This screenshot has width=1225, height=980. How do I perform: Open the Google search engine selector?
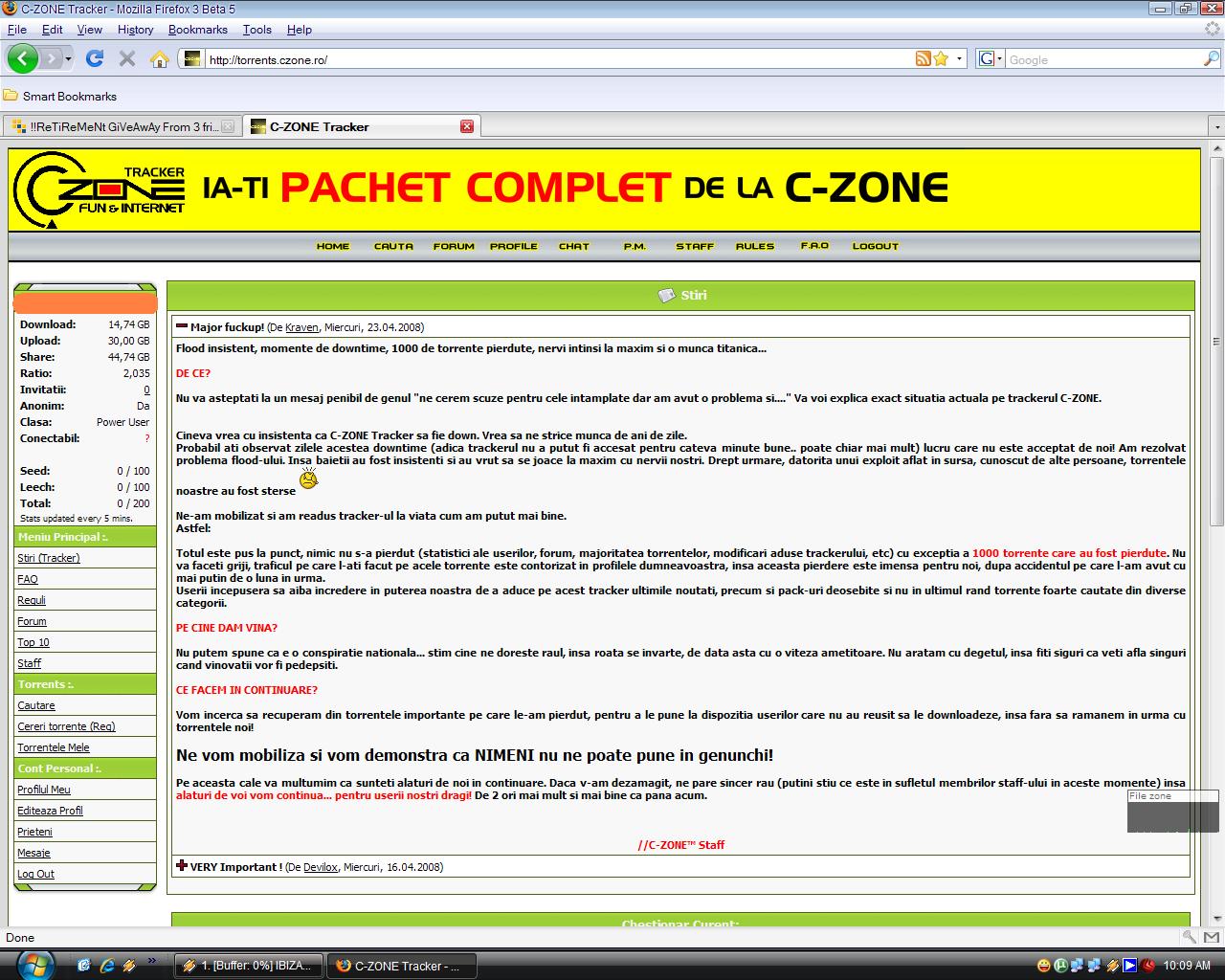990,58
